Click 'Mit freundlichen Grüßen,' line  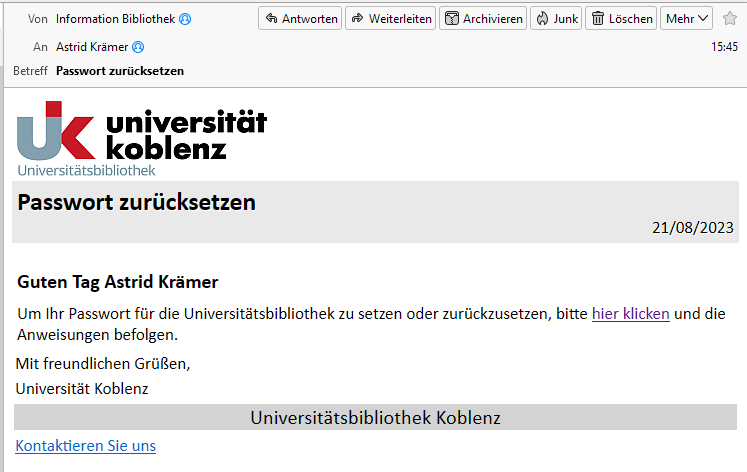point(103,364)
